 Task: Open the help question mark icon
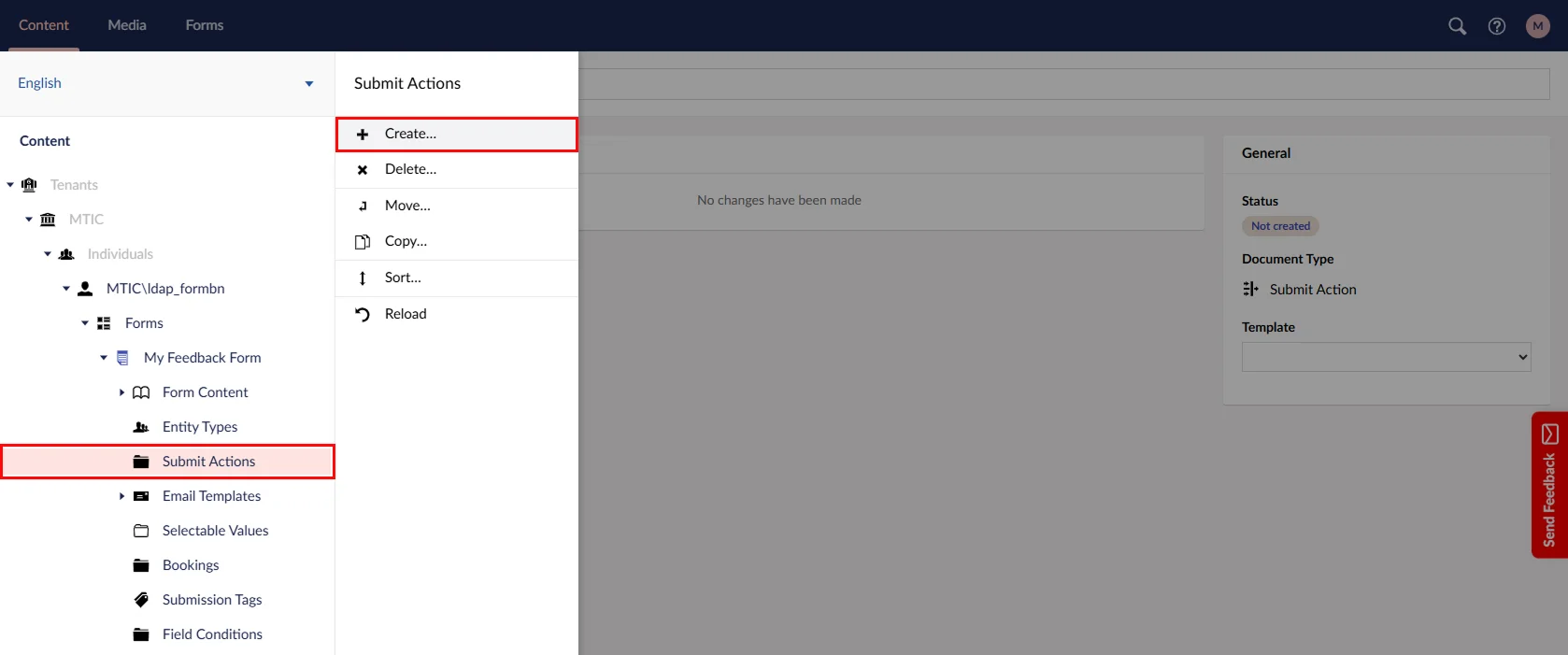1497,26
